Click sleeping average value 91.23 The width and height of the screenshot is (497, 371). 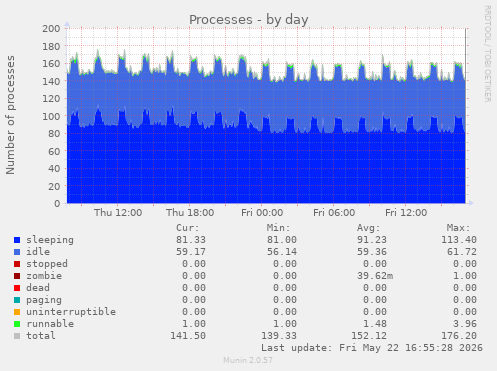(x=372, y=240)
